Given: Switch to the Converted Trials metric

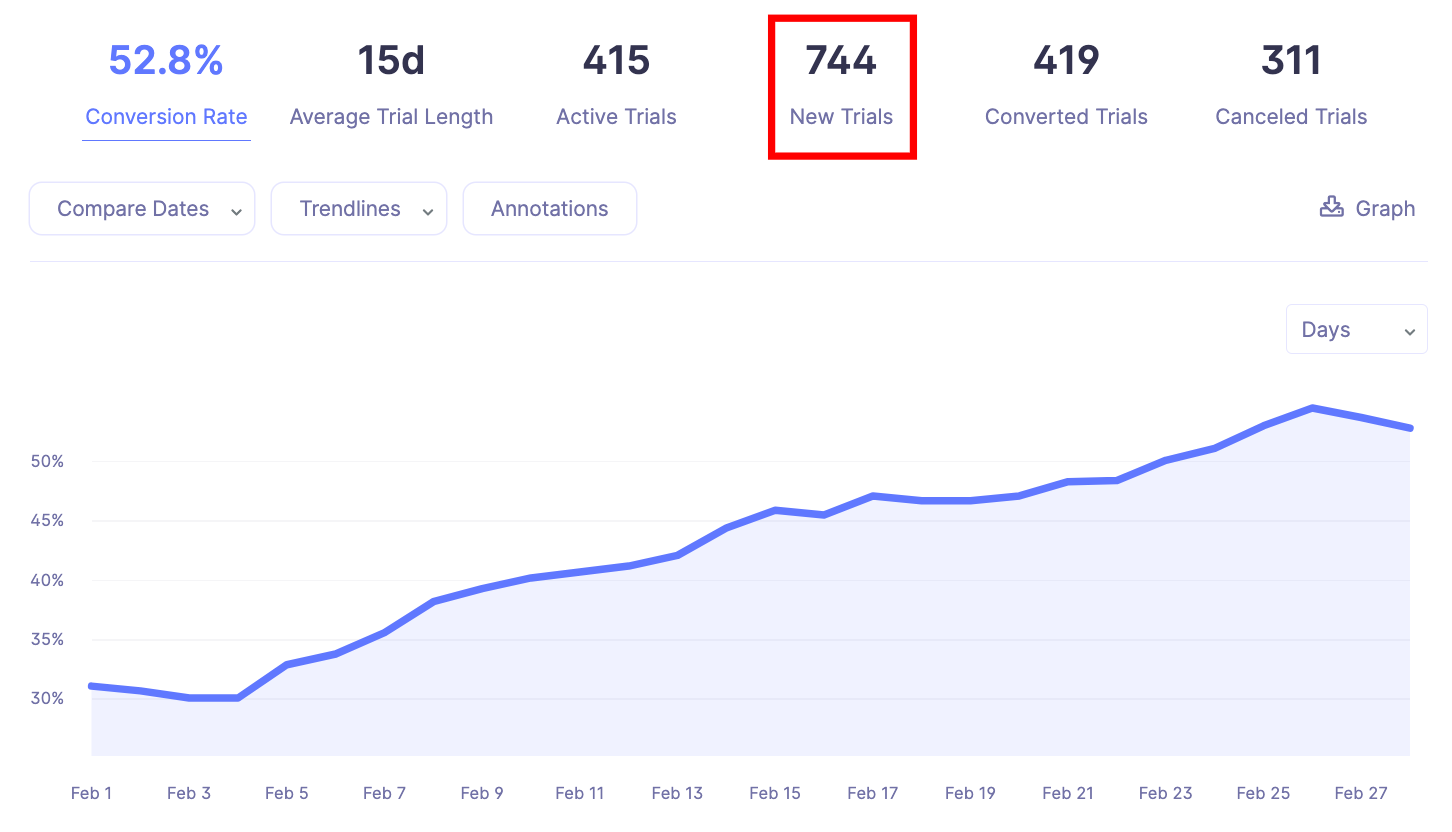Looking at the screenshot, I should [x=1066, y=117].
